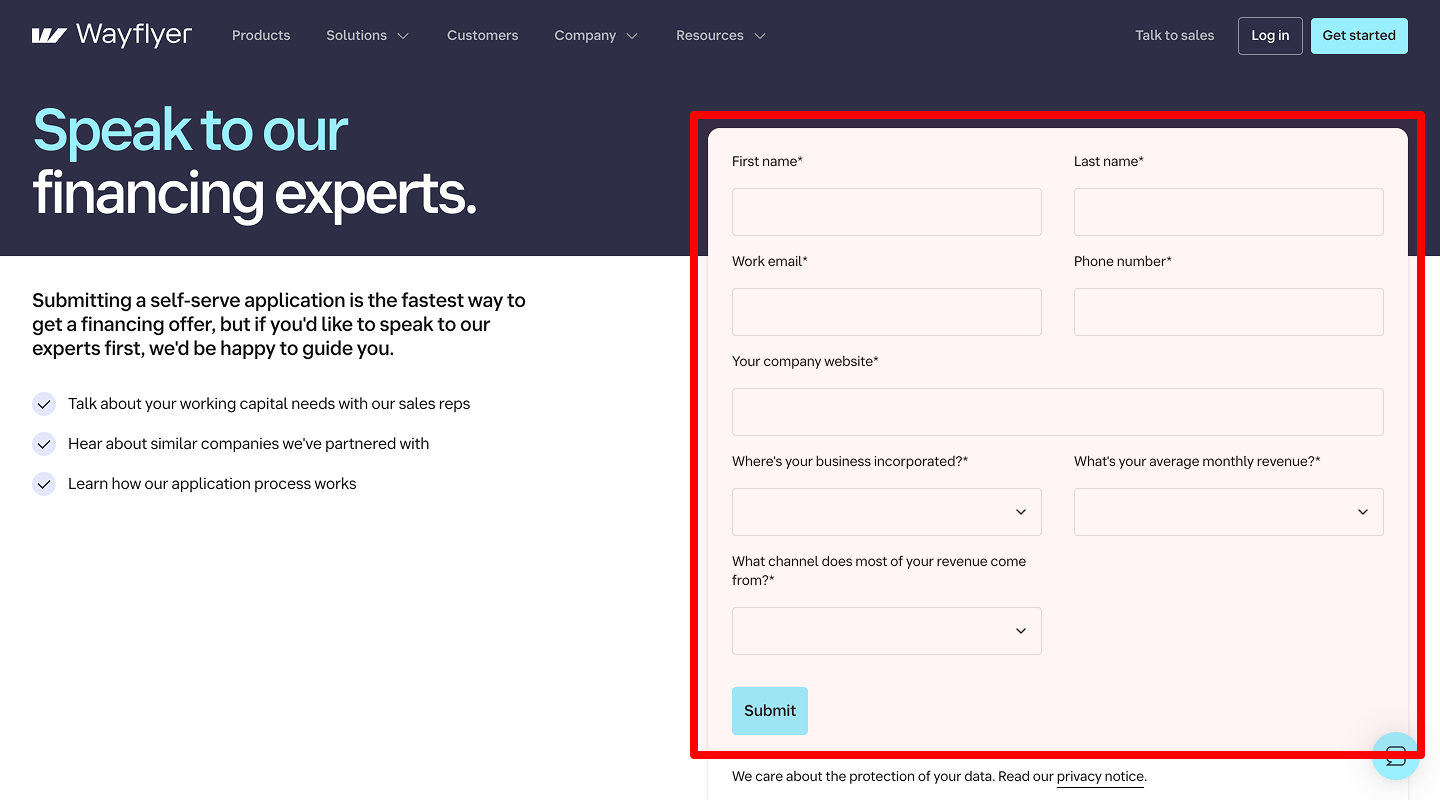The image size is (1440, 800).
Task: Open the revenue channel dropdown
Action: tap(886, 630)
